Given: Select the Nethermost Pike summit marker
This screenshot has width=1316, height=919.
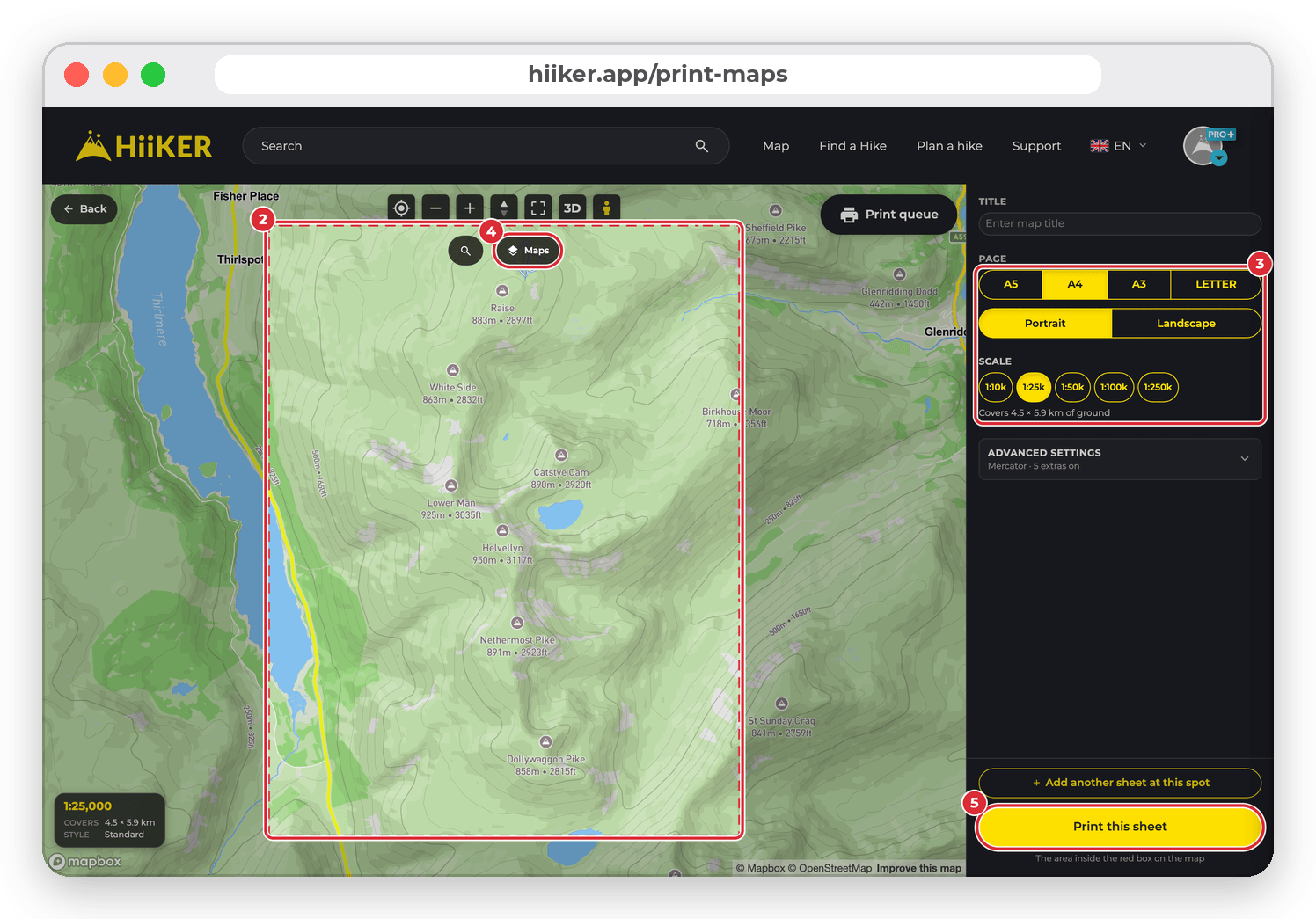Looking at the screenshot, I should 517,623.
